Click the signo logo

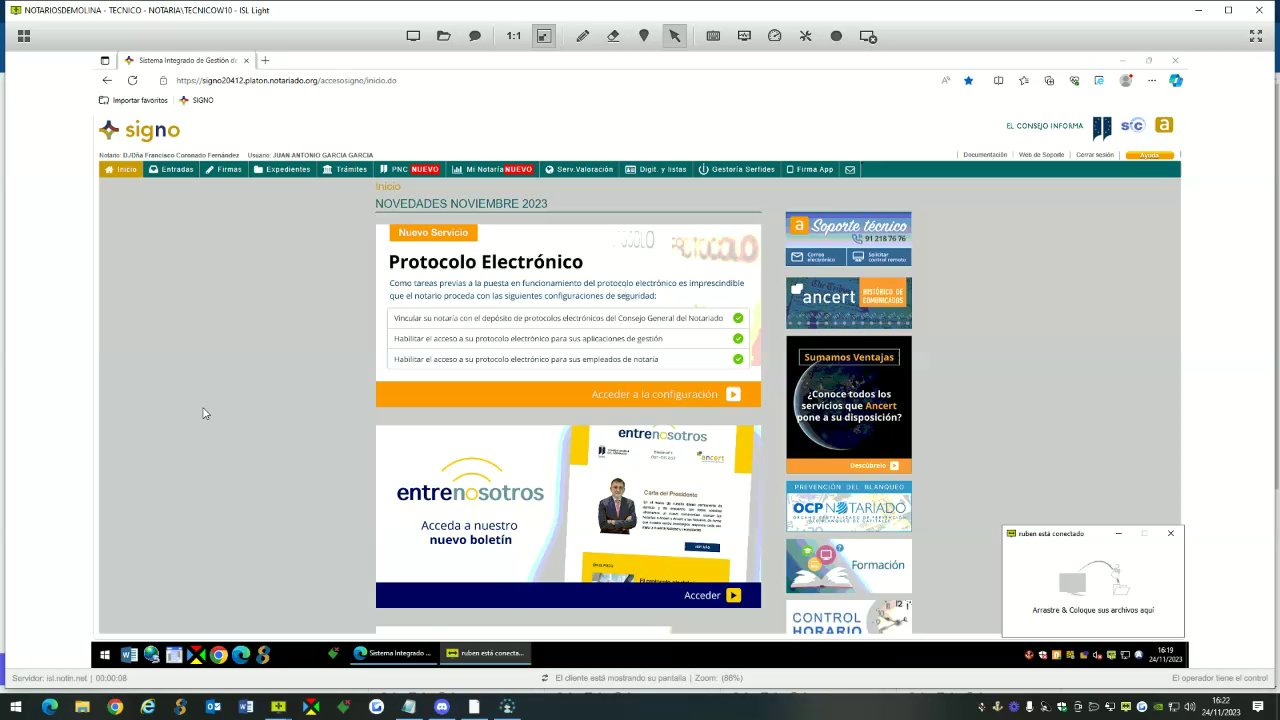pyautogui.click(x=139, y=130)
